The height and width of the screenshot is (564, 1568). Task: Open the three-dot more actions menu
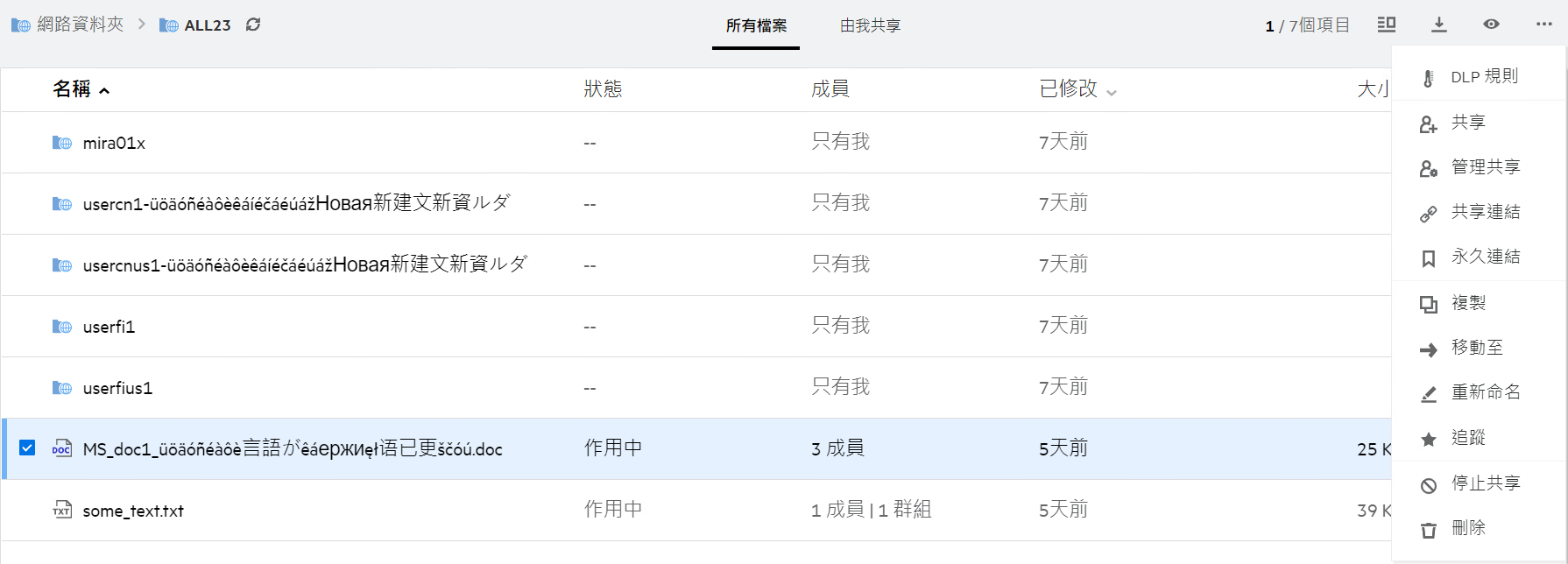click(1543, 25)
